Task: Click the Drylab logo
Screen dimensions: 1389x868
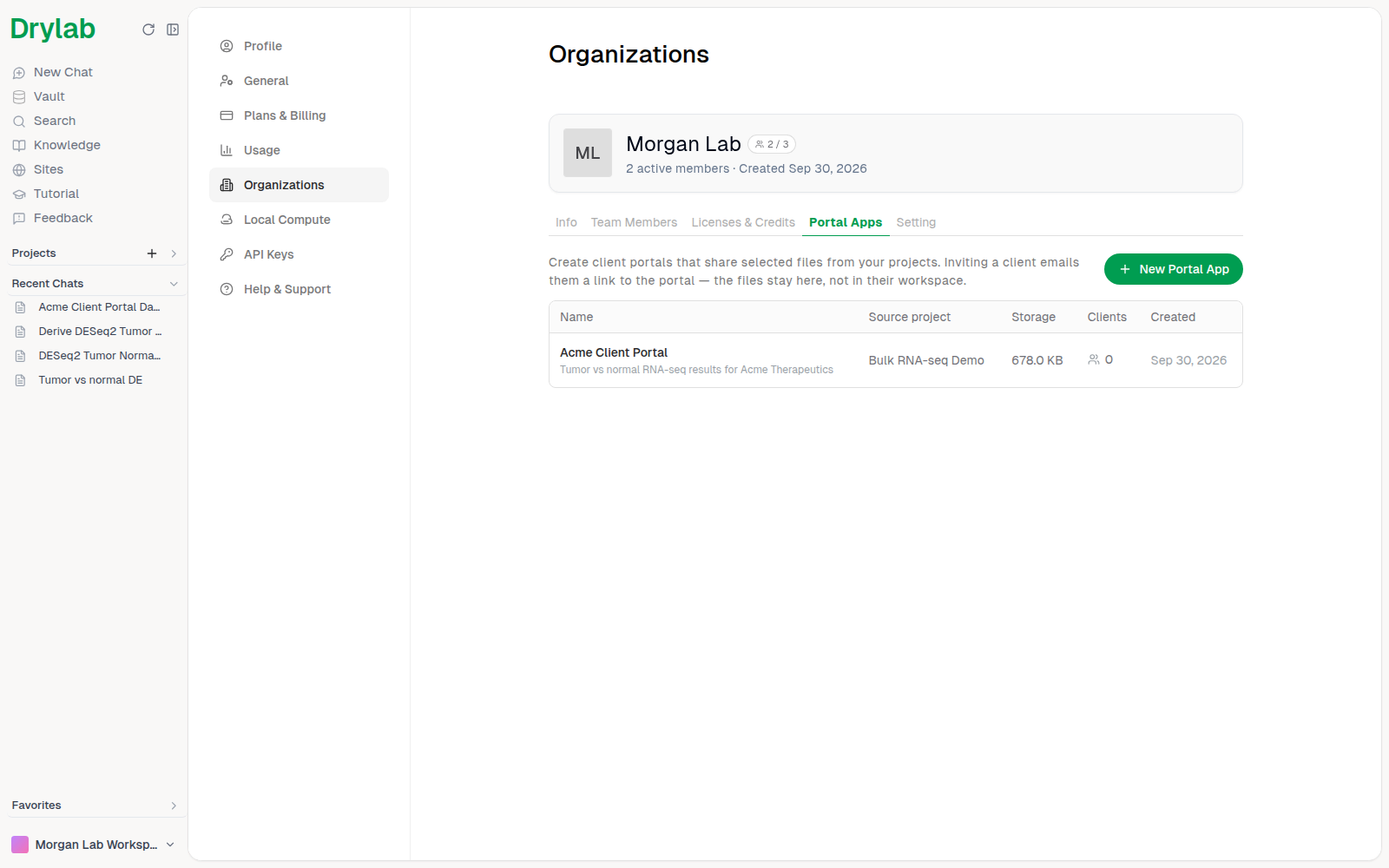Action: point(53,29)
